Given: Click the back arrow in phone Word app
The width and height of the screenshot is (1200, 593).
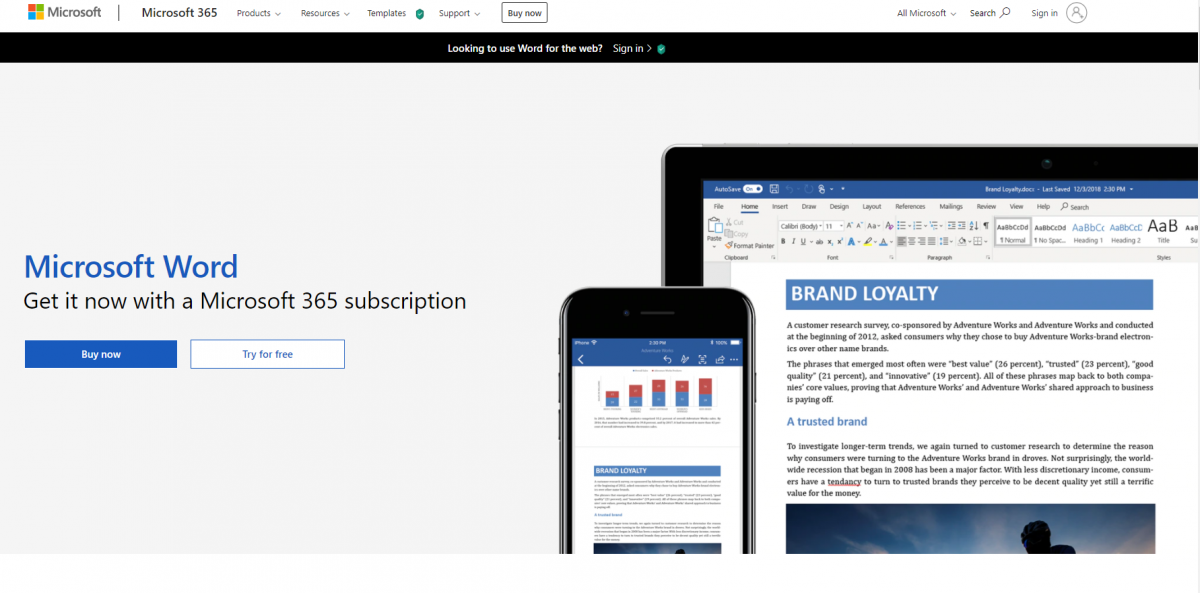Looking at the screenshot, I should (x=581, y=359).
